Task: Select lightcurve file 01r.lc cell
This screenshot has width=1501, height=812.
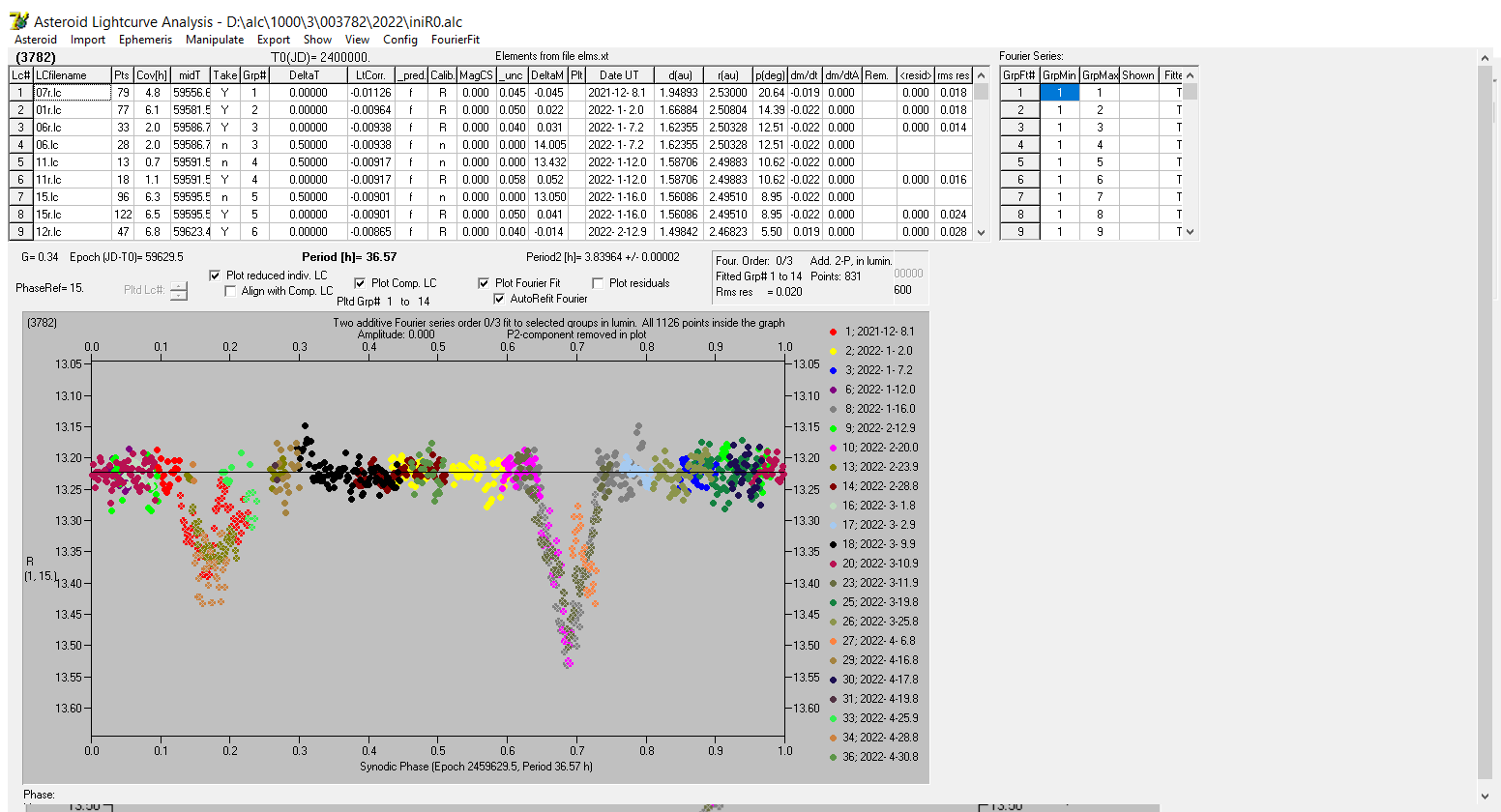Action: pos(72,110)
